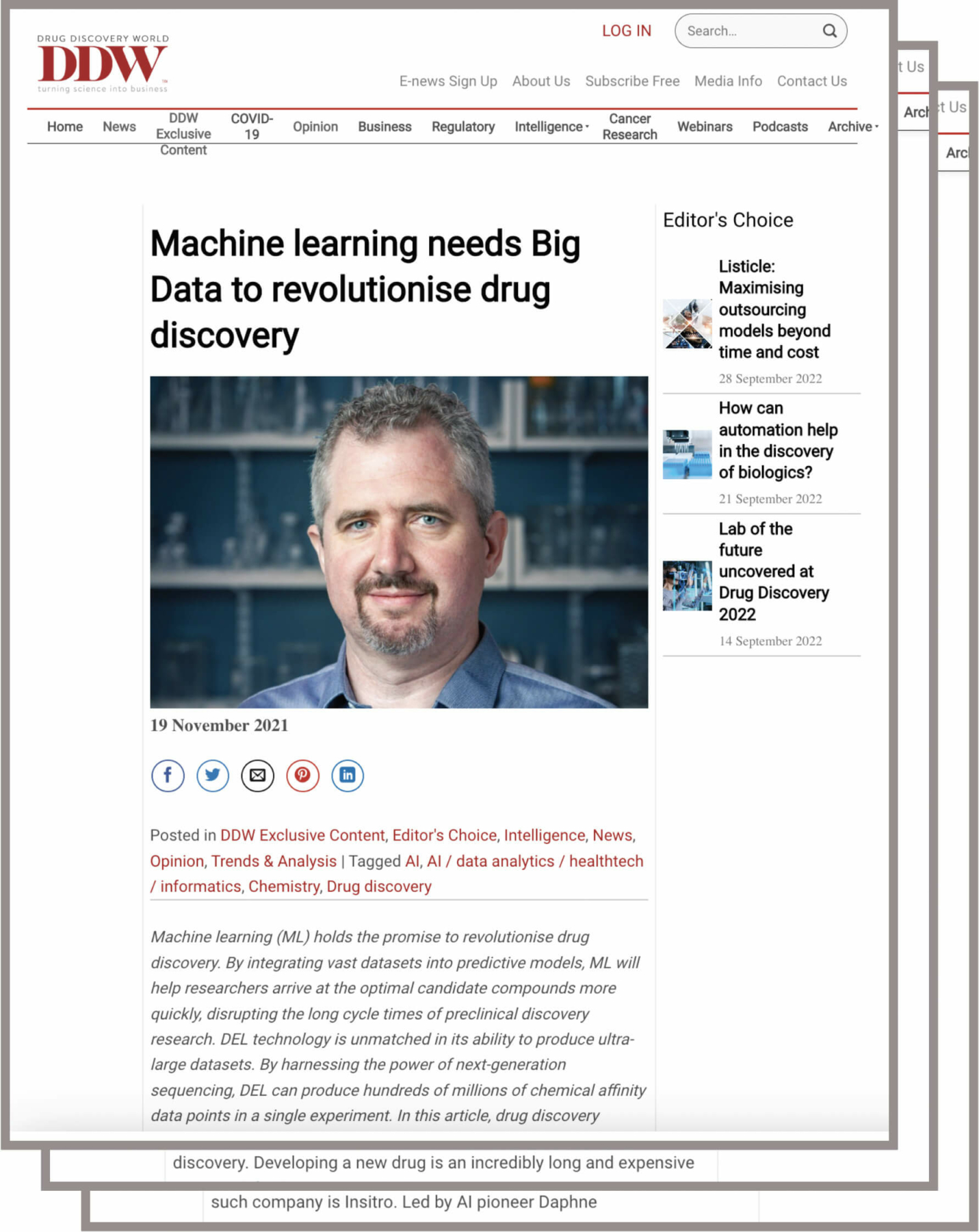Open E-news Sign Up page
The width and height of the screenshot is (979, 1232).
[x=448, y=81]
